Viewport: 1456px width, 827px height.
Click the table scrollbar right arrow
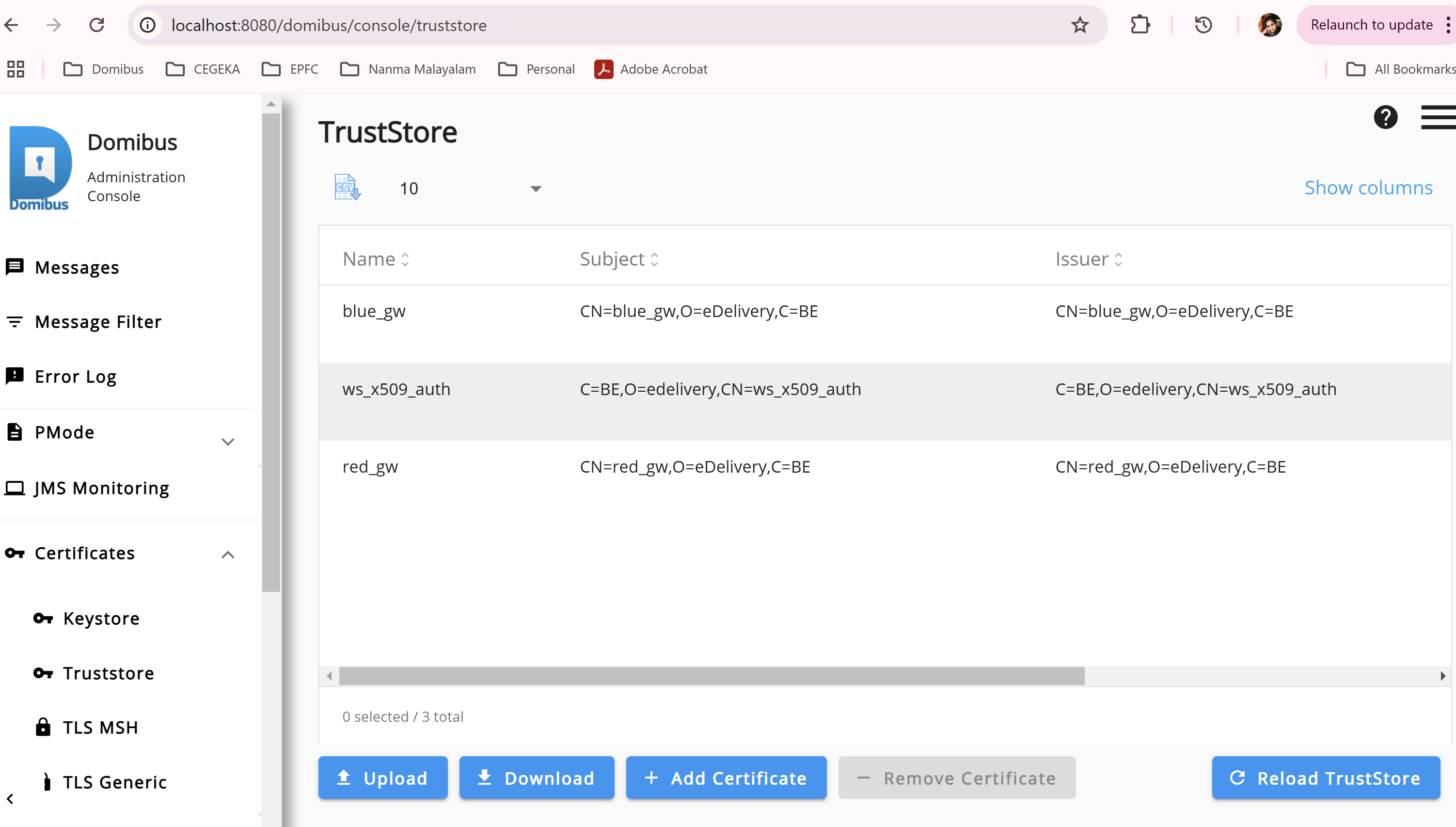tap(1442, 675)
